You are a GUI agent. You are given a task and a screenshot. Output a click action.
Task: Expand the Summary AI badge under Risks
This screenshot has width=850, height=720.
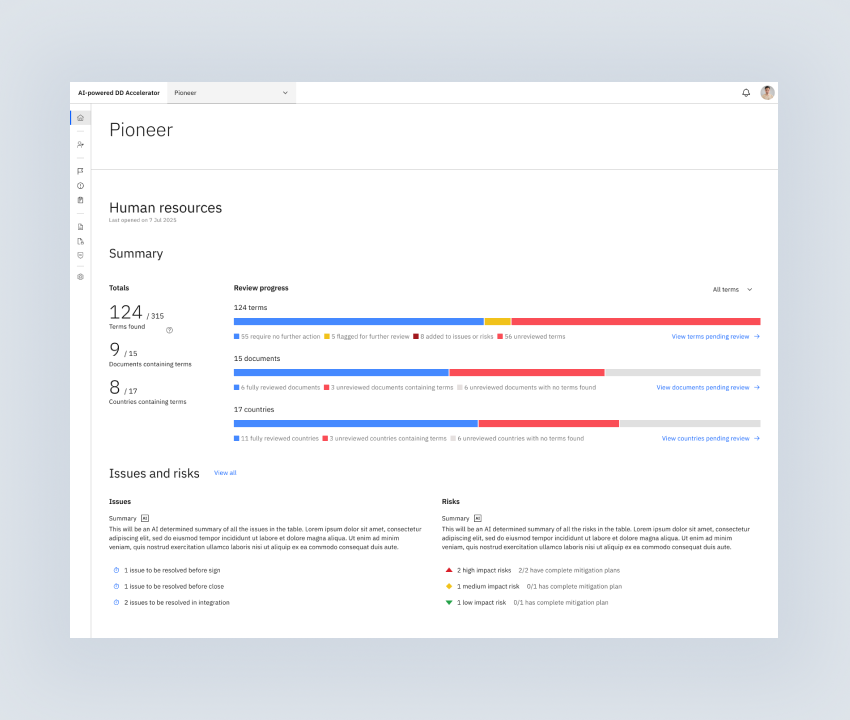coord(477,518)
